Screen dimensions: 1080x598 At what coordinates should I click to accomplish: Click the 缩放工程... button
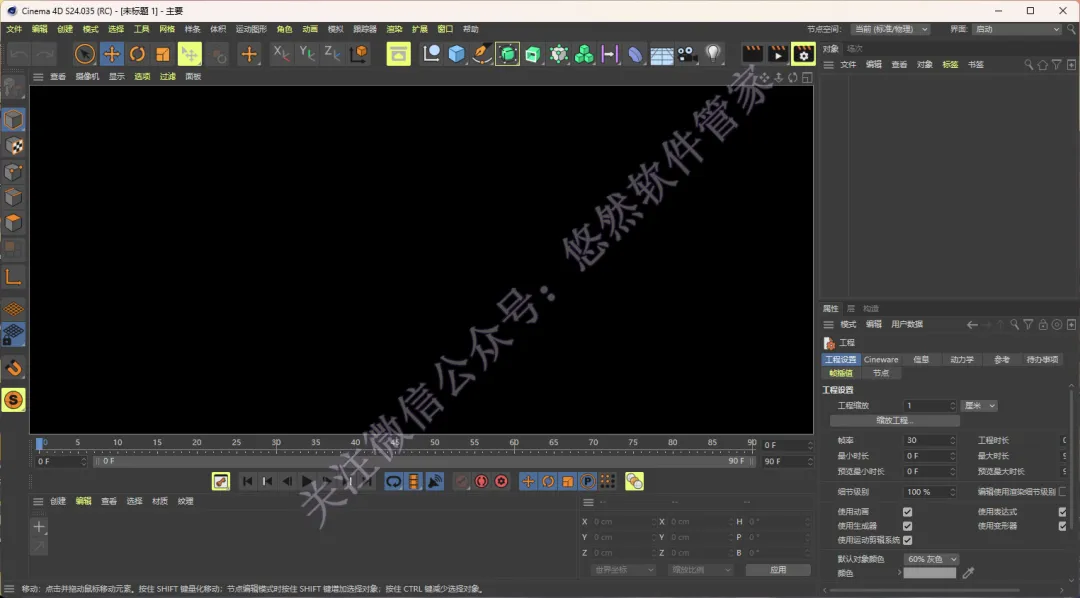(895, 420)
